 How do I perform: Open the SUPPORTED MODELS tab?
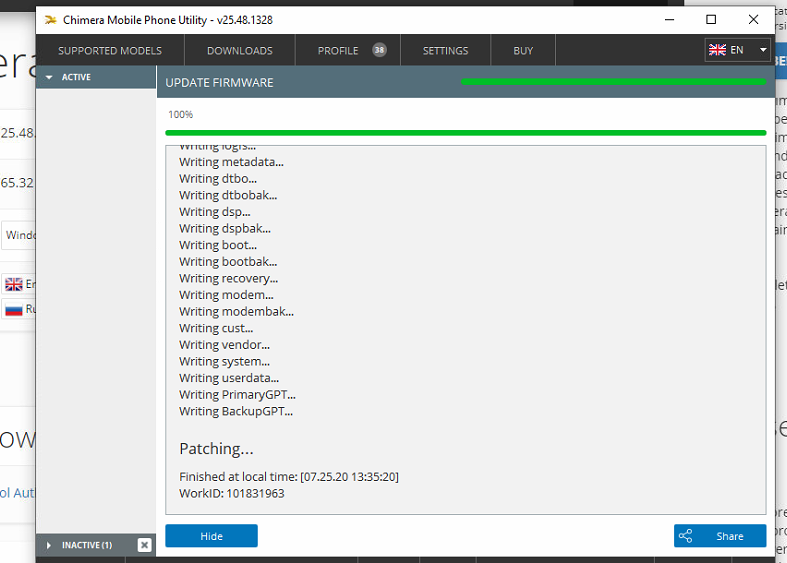pos(110,51)
